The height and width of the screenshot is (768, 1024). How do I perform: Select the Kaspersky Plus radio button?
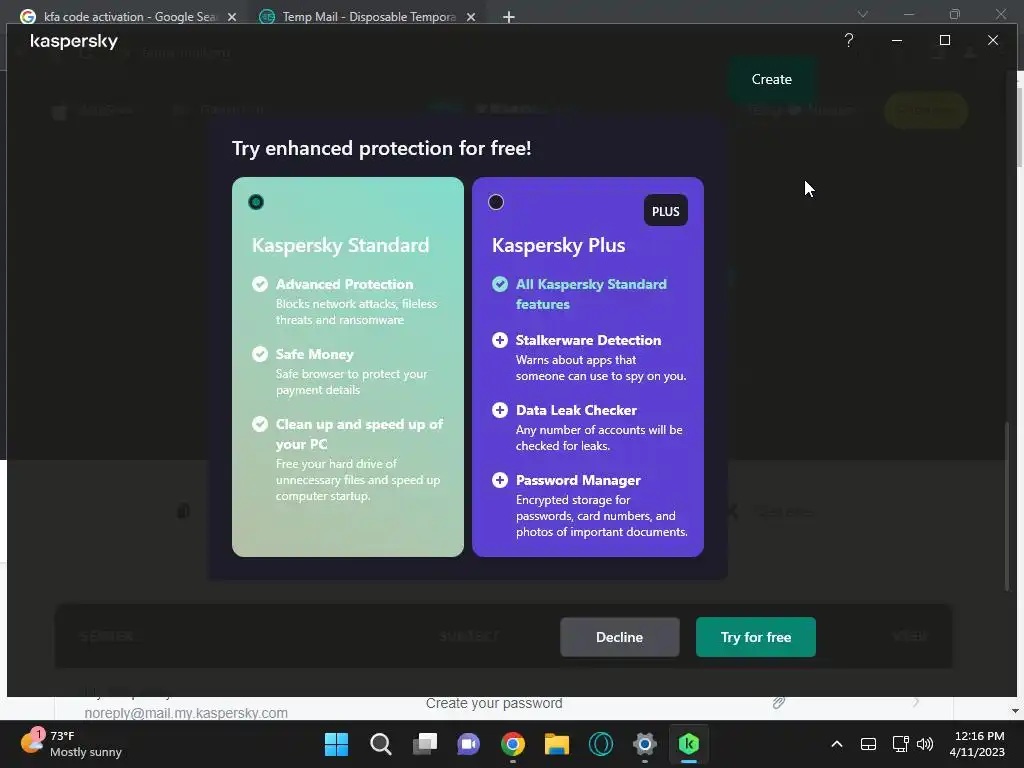tap(496, 202)
